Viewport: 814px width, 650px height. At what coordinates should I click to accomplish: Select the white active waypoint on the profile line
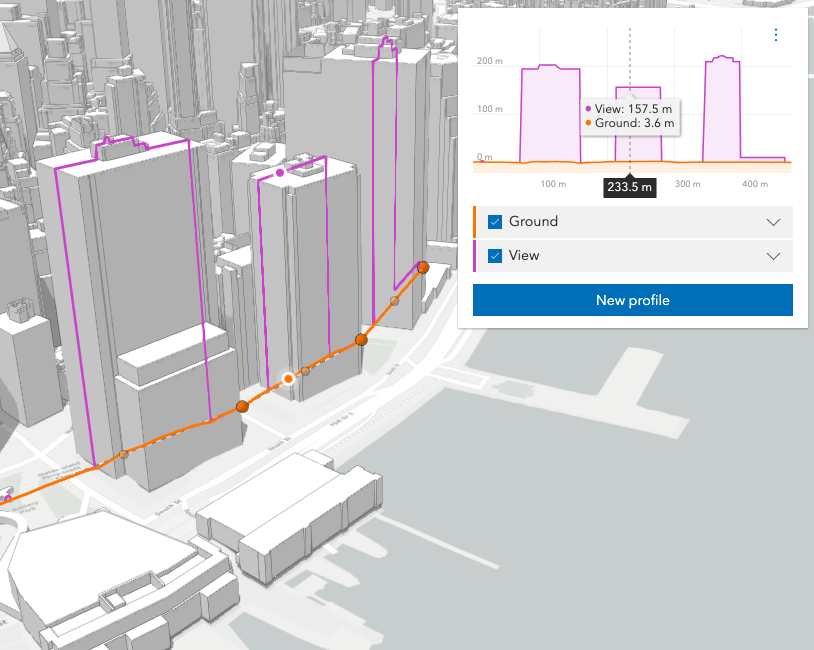[x=288, y=379]
